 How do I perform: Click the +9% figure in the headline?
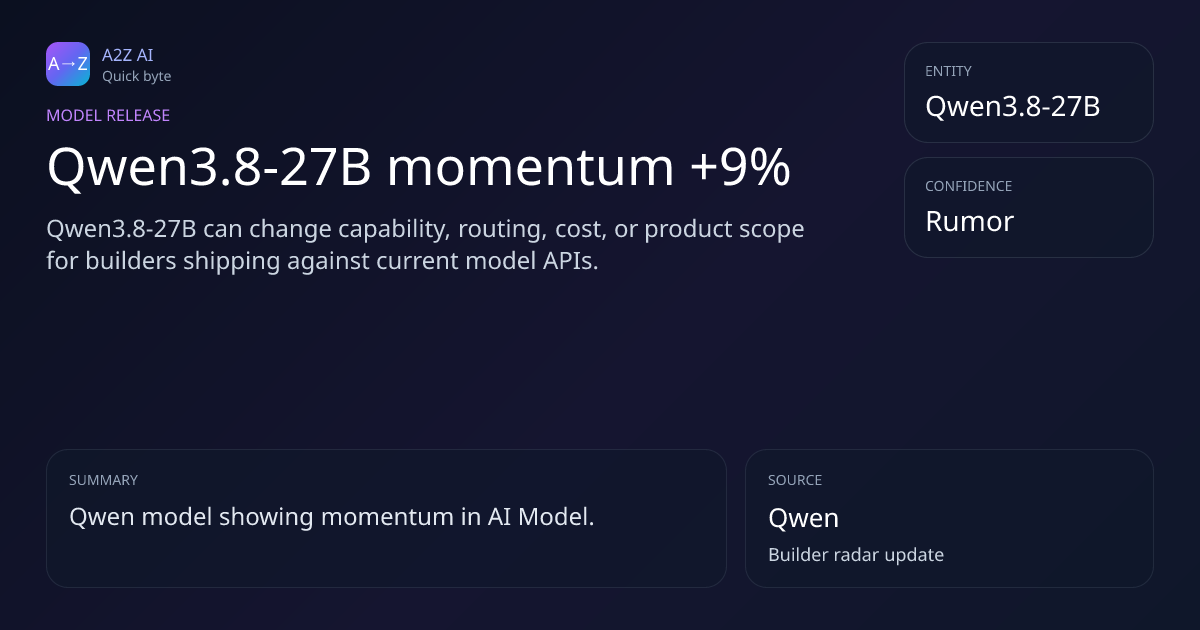coord(740,168)
